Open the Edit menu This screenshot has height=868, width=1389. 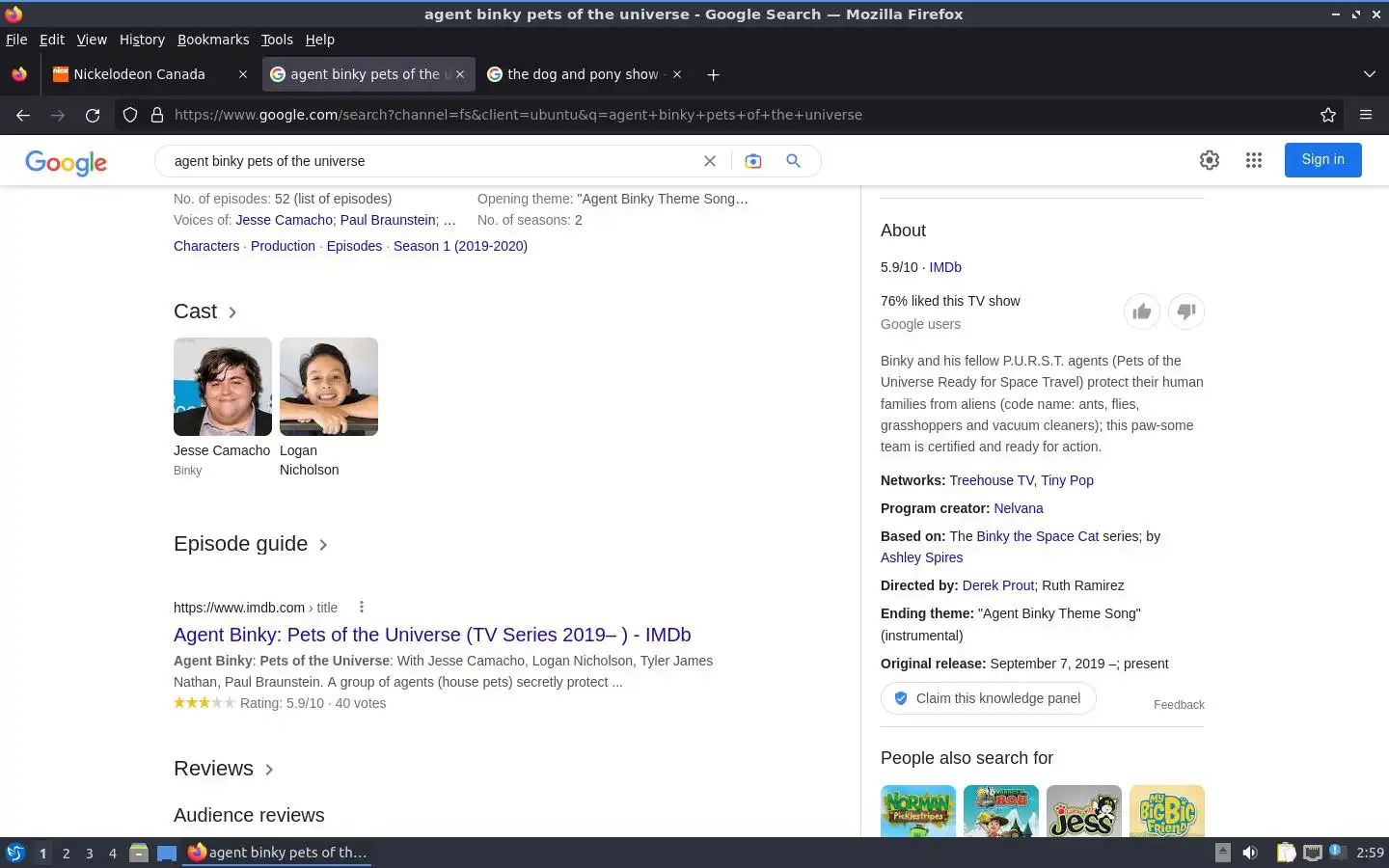tap(52, 40)
